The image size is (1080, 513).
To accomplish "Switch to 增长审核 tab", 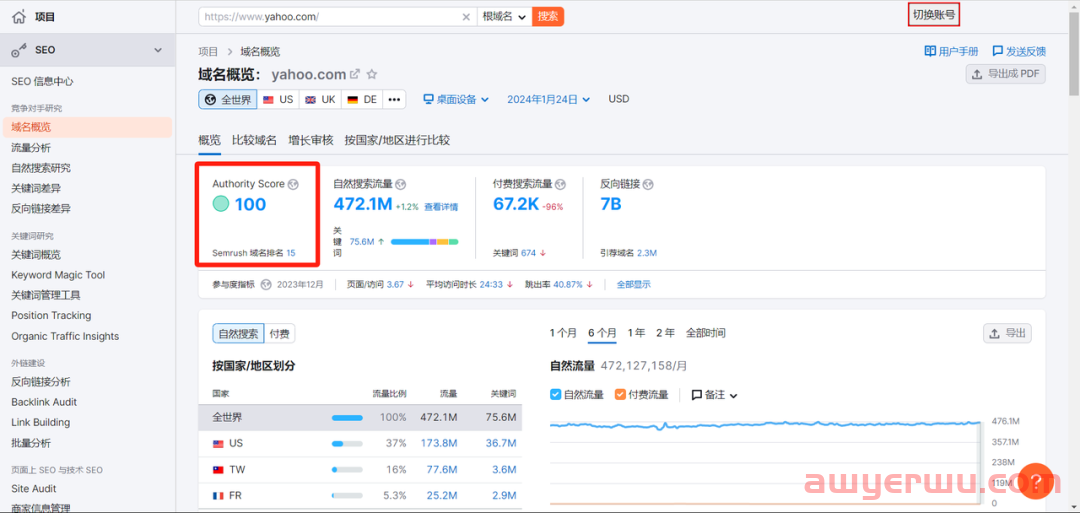I will pos(311,140).
